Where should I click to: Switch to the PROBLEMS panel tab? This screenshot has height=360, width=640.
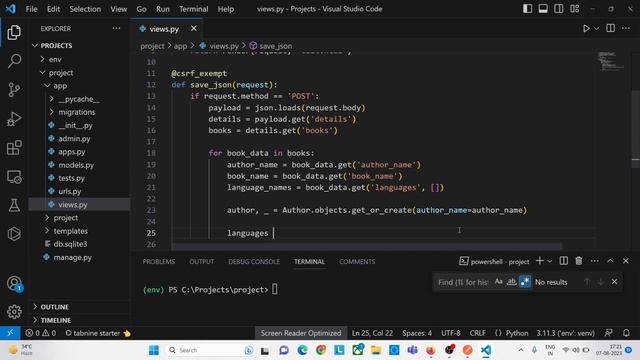tap(159, 262)
